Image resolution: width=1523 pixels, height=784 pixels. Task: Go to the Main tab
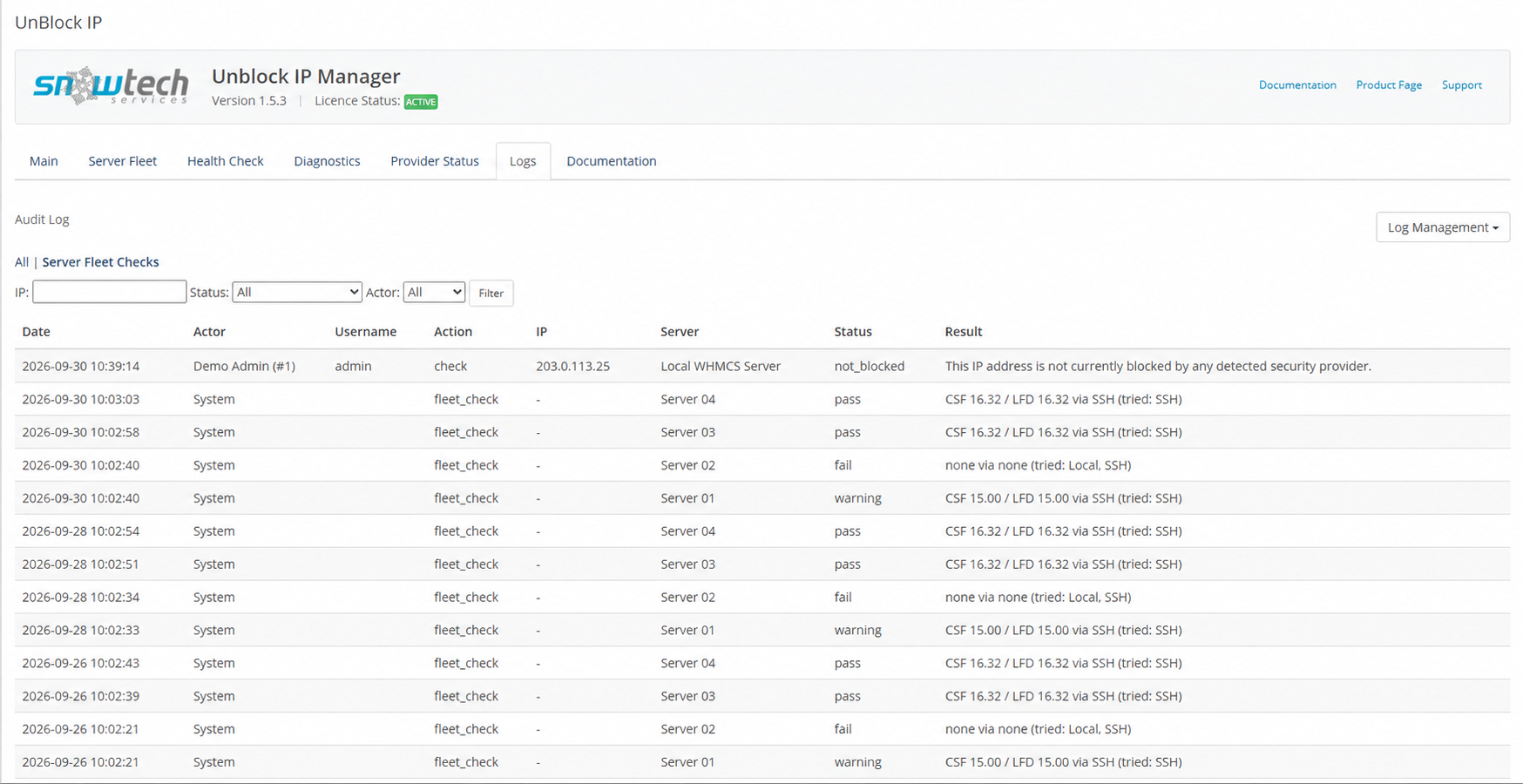coord(44,161)
